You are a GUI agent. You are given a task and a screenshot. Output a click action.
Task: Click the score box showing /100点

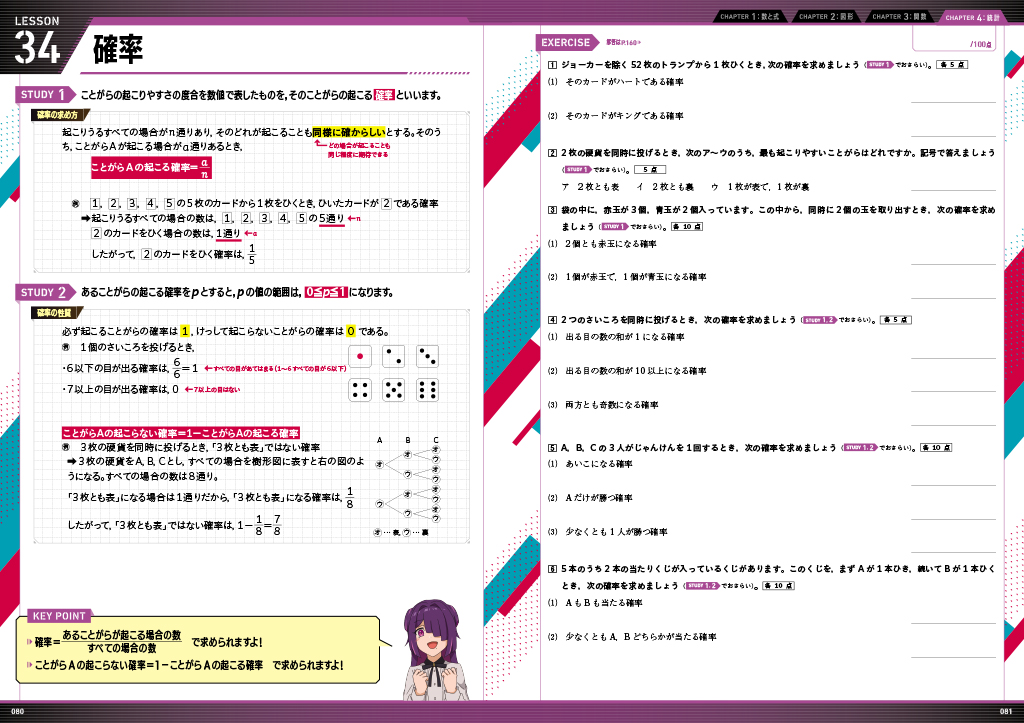click(981, 45)
